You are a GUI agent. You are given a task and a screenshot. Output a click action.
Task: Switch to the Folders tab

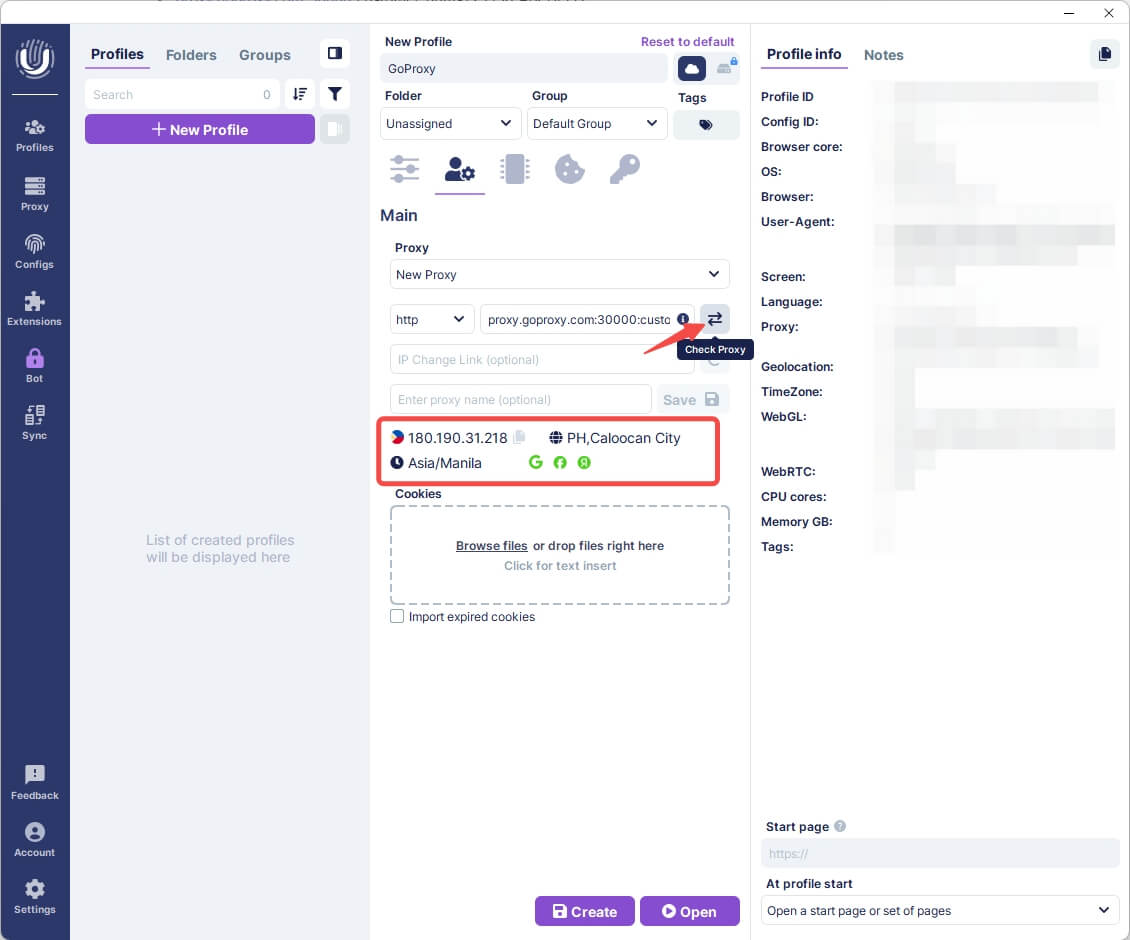pos(191,55)
